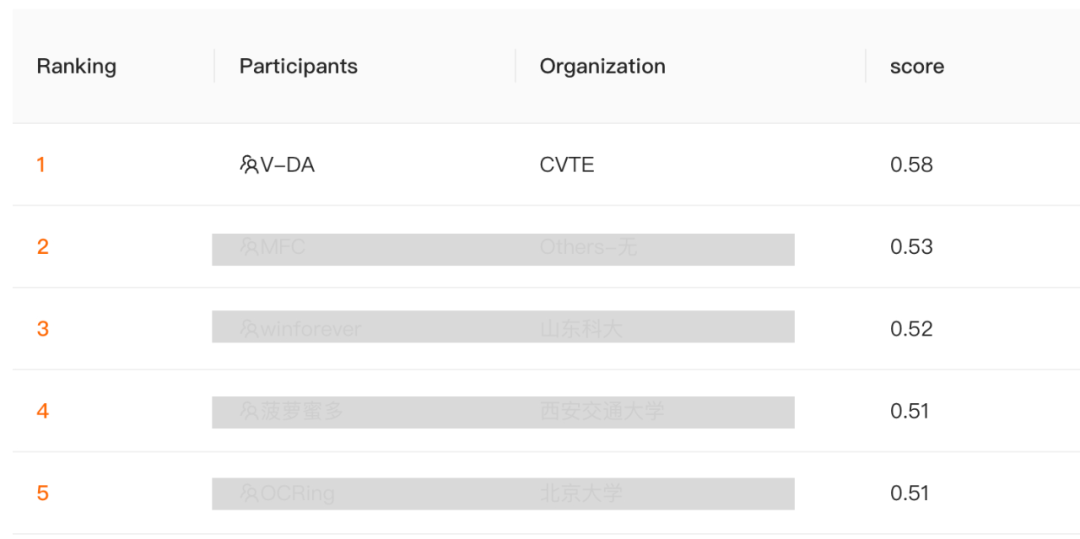Sort by the score column header

coord(916,67)
